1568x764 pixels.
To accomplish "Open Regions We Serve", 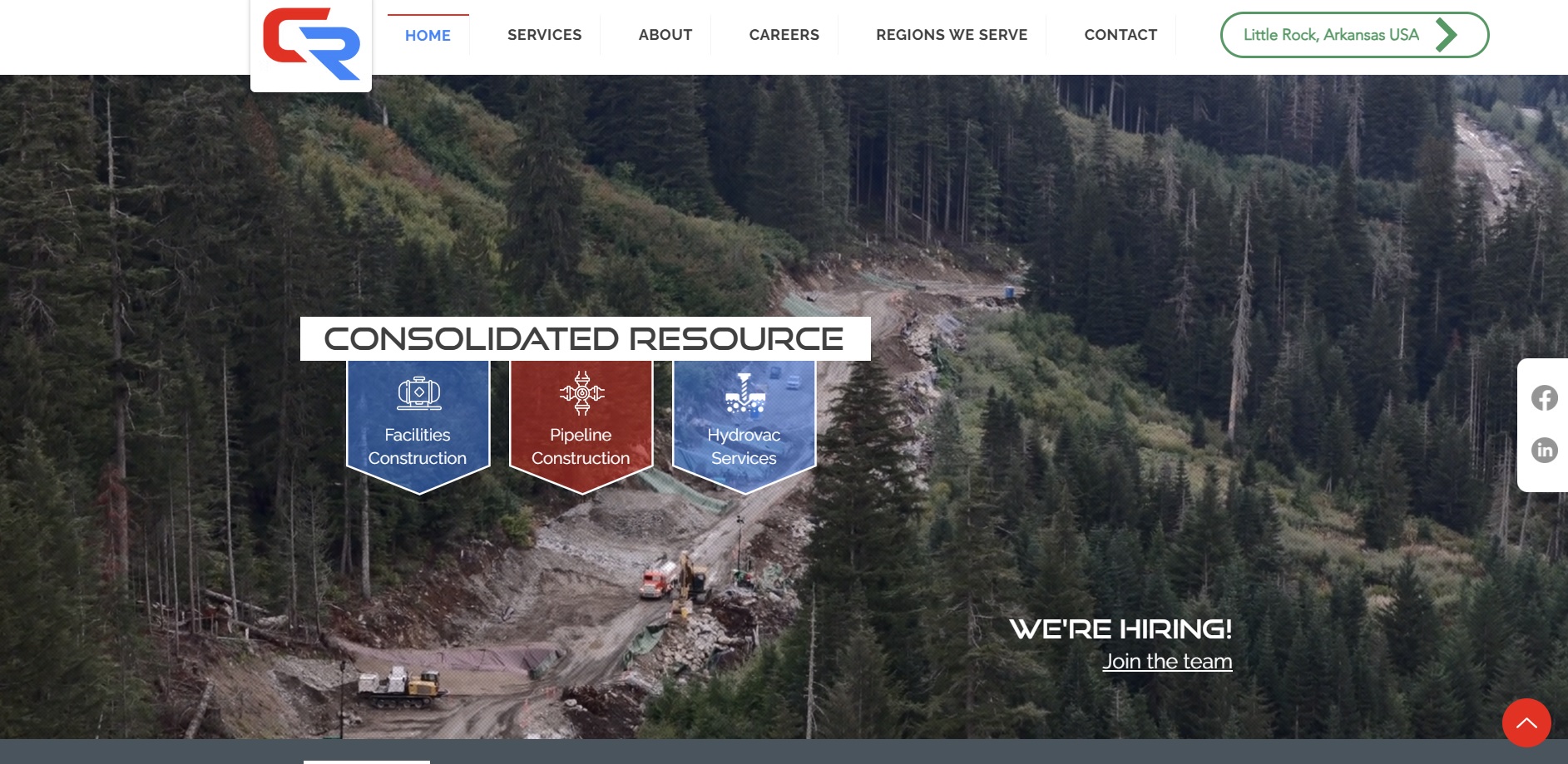I will pos(952,35).
